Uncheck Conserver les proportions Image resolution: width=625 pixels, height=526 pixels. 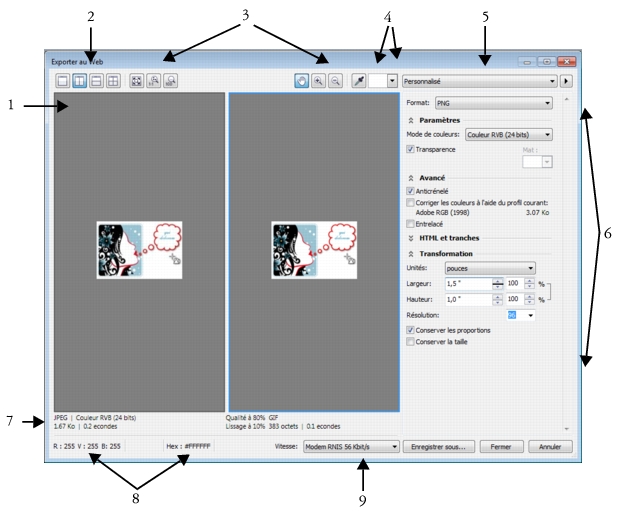point(411,329)
